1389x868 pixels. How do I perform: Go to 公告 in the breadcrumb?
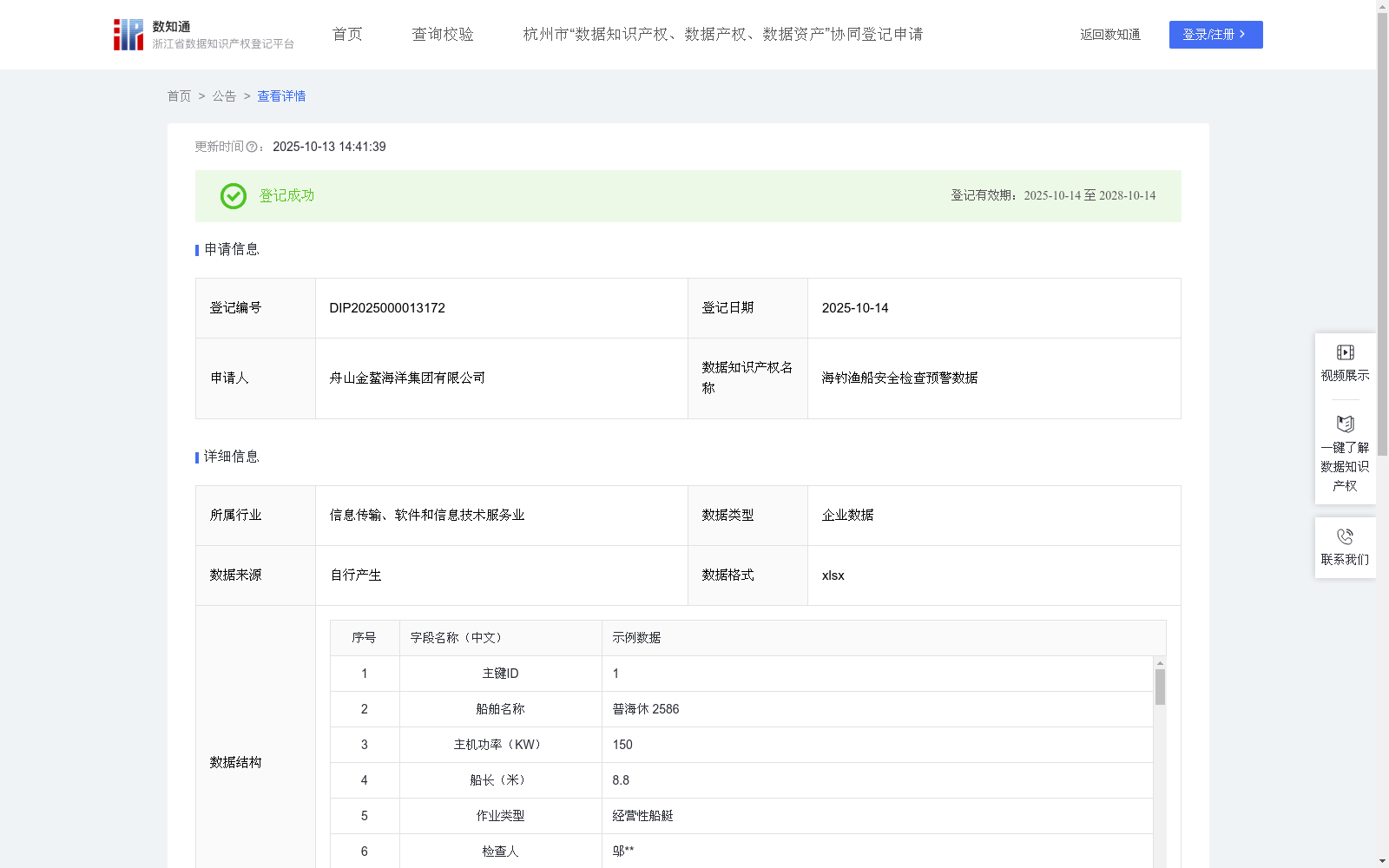[x=224, y=96]
